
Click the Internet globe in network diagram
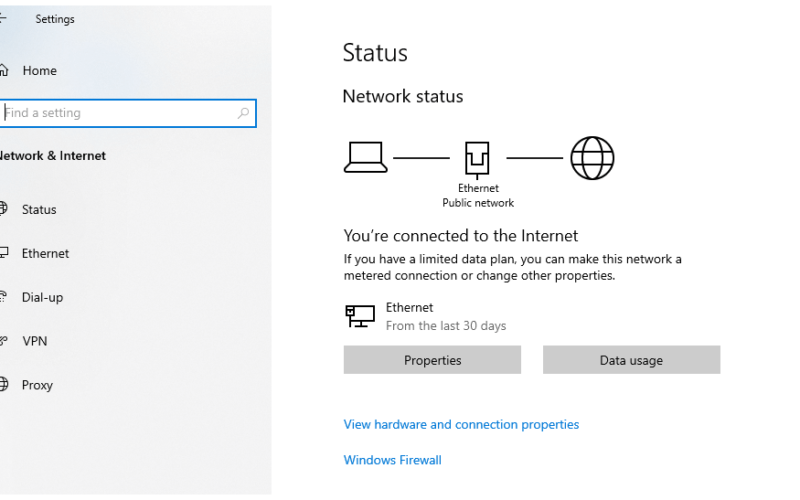point(592,158)
